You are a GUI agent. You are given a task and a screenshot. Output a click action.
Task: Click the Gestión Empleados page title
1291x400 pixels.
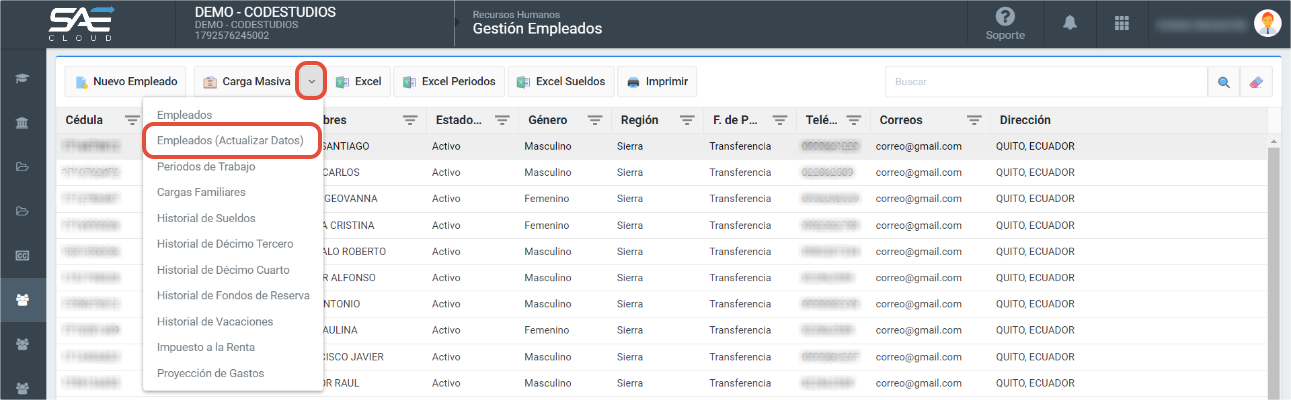pyautogui.click(x=537, y=29)
